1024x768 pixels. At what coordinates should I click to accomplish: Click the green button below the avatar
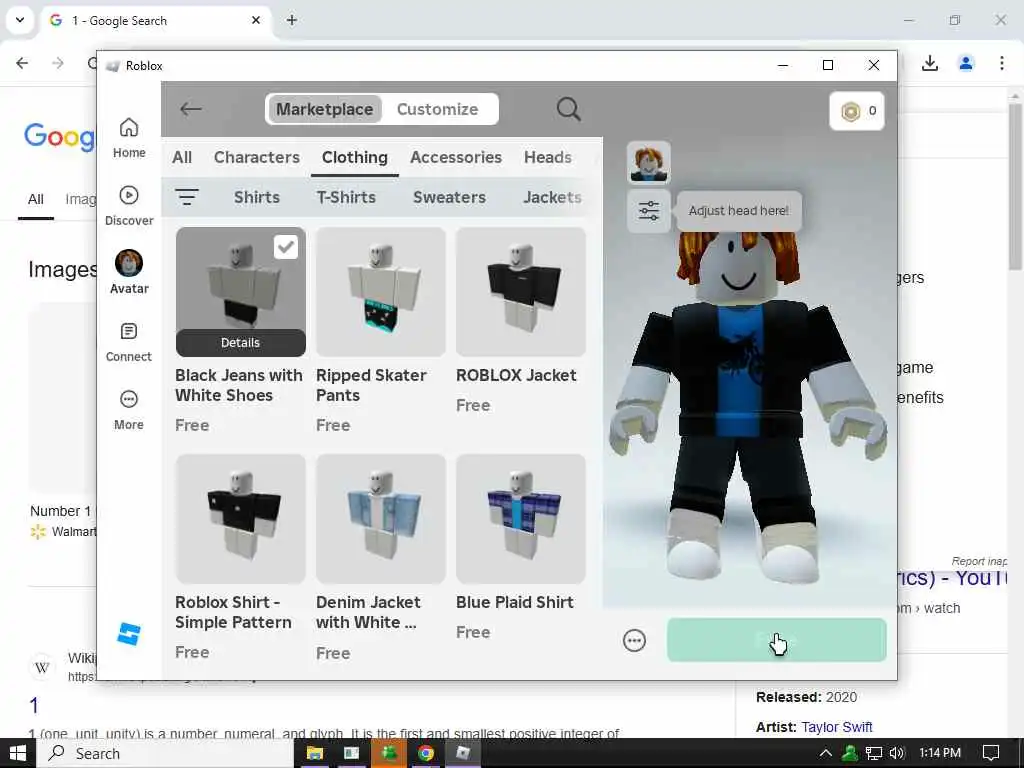pyautogui.click(x=776, y=640)
